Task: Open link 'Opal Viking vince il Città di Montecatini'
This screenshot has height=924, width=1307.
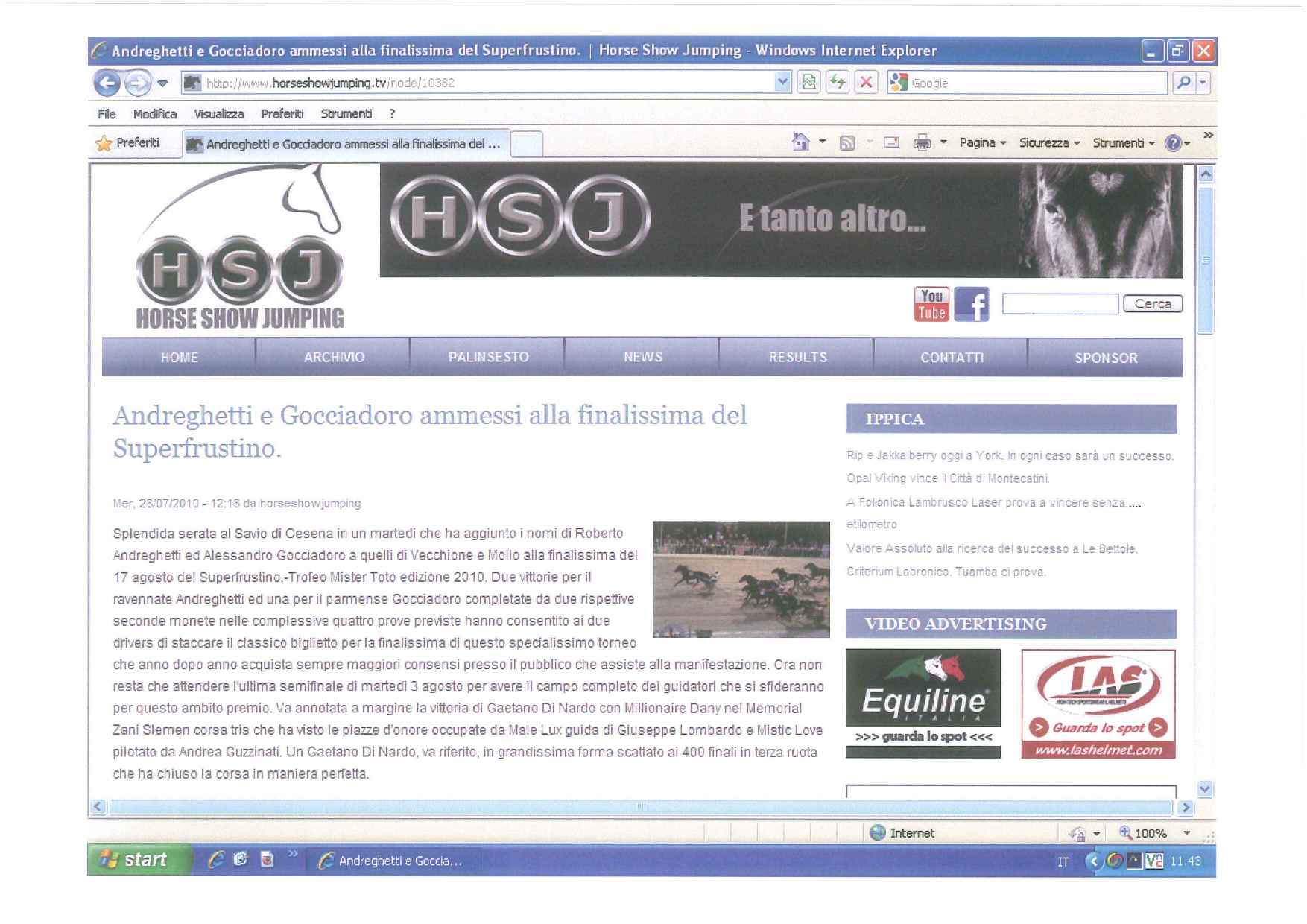Action: click(x=948, y=478)
